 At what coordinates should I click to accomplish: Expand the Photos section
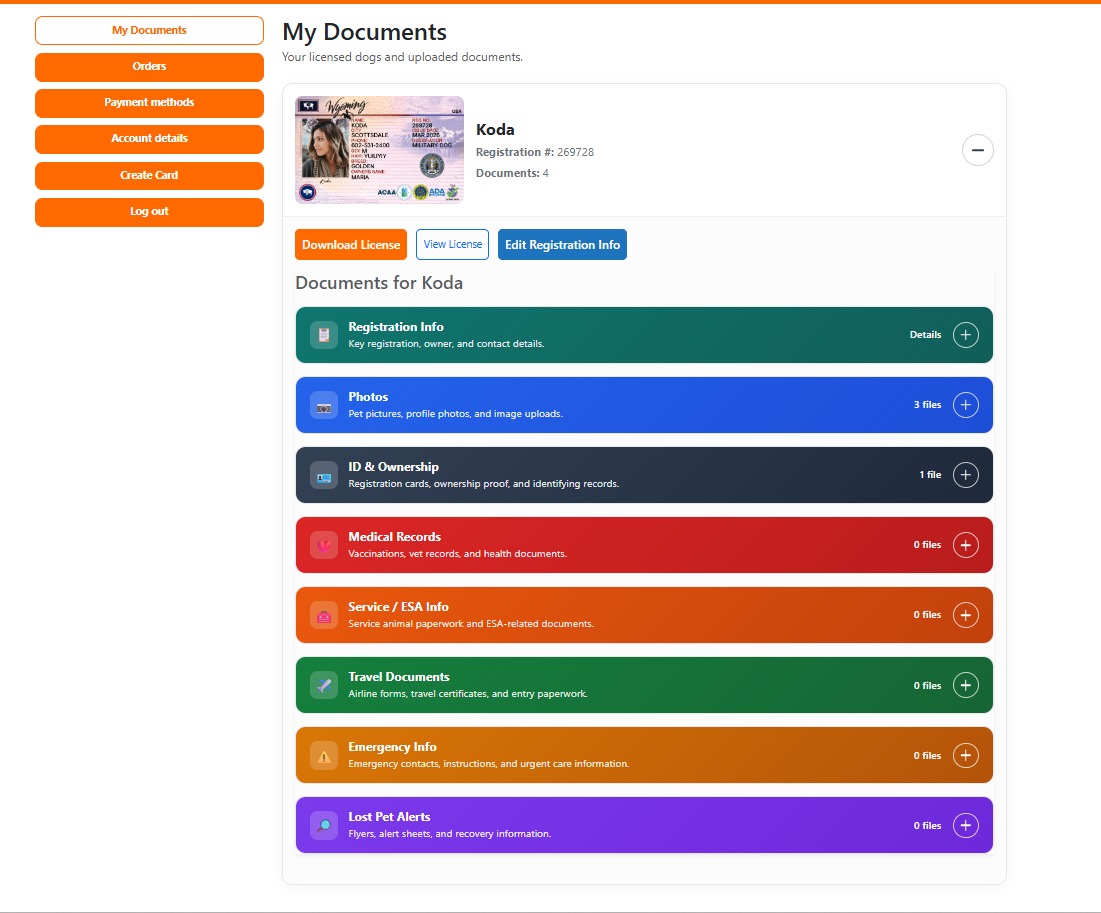(x=965, y=404)
